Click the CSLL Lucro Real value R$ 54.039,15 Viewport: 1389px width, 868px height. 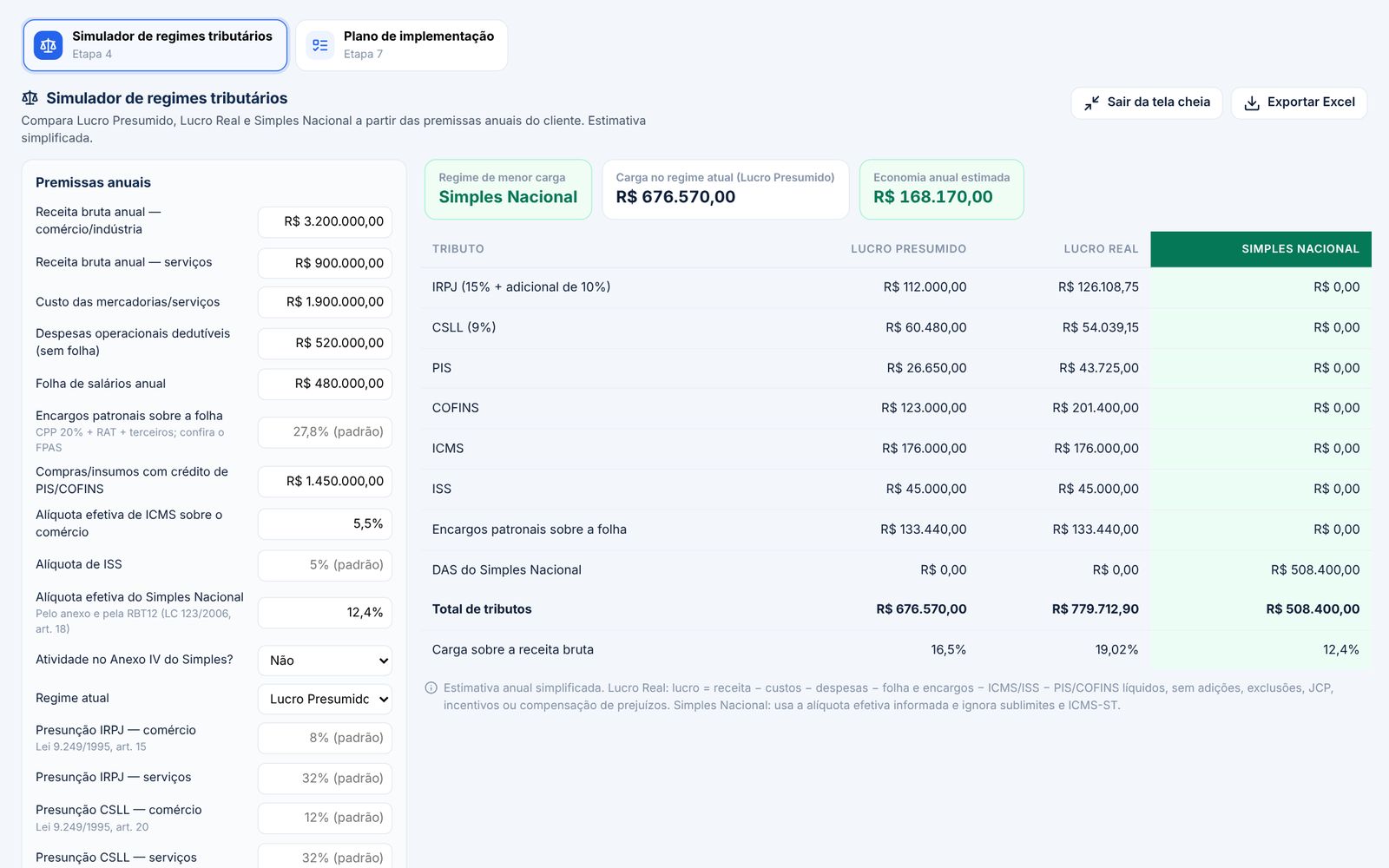[x=1100, y=328]
